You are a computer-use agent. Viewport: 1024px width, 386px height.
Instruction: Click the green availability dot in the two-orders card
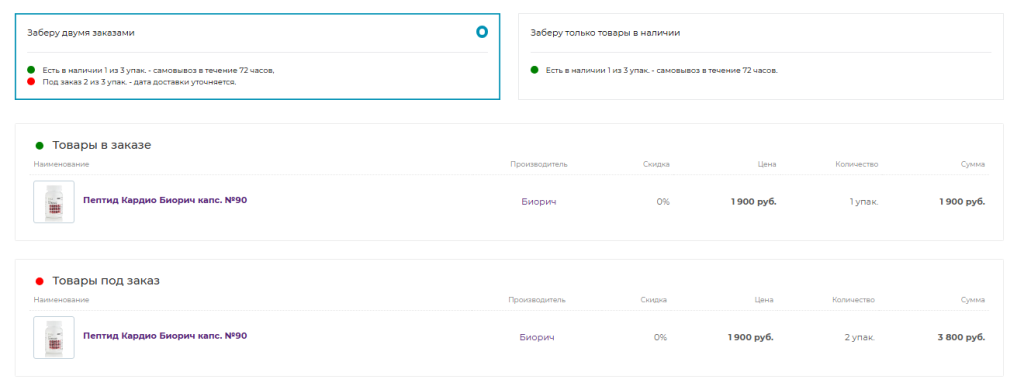tap(31, 69)
